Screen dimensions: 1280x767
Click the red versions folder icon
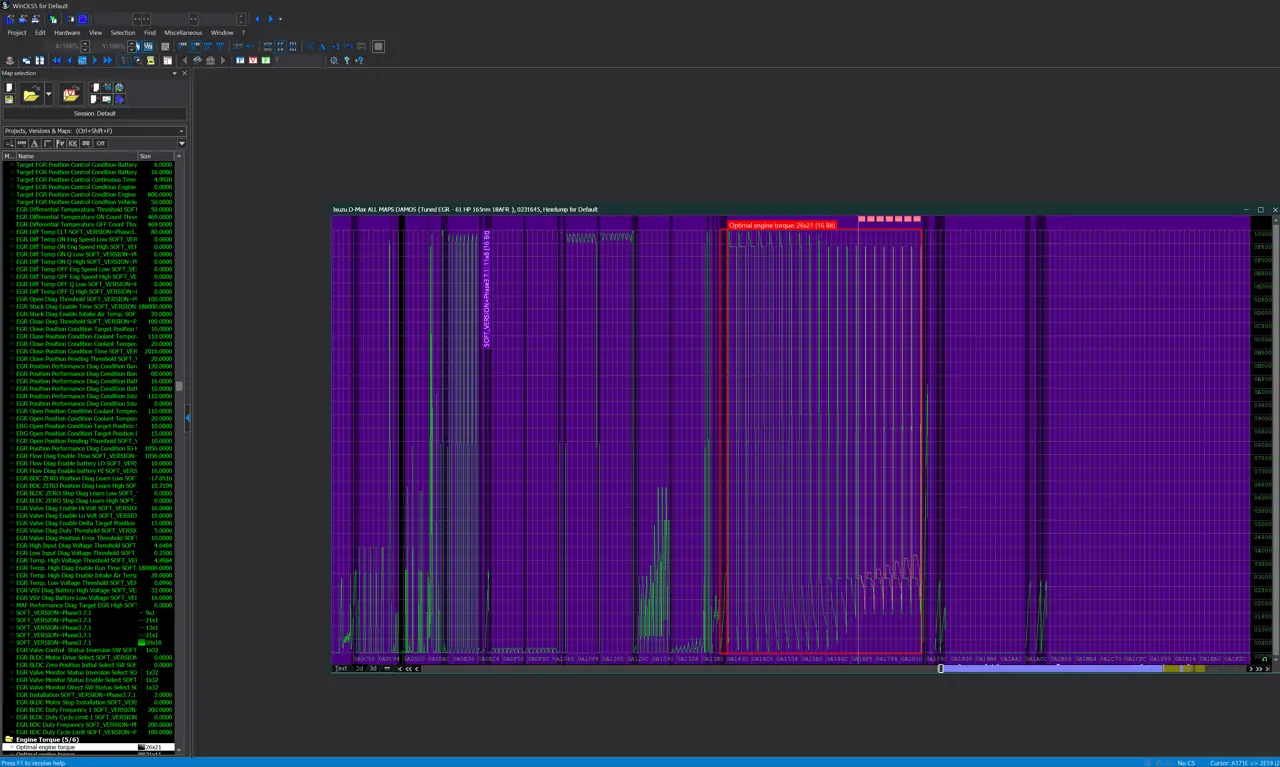point(71,94)
